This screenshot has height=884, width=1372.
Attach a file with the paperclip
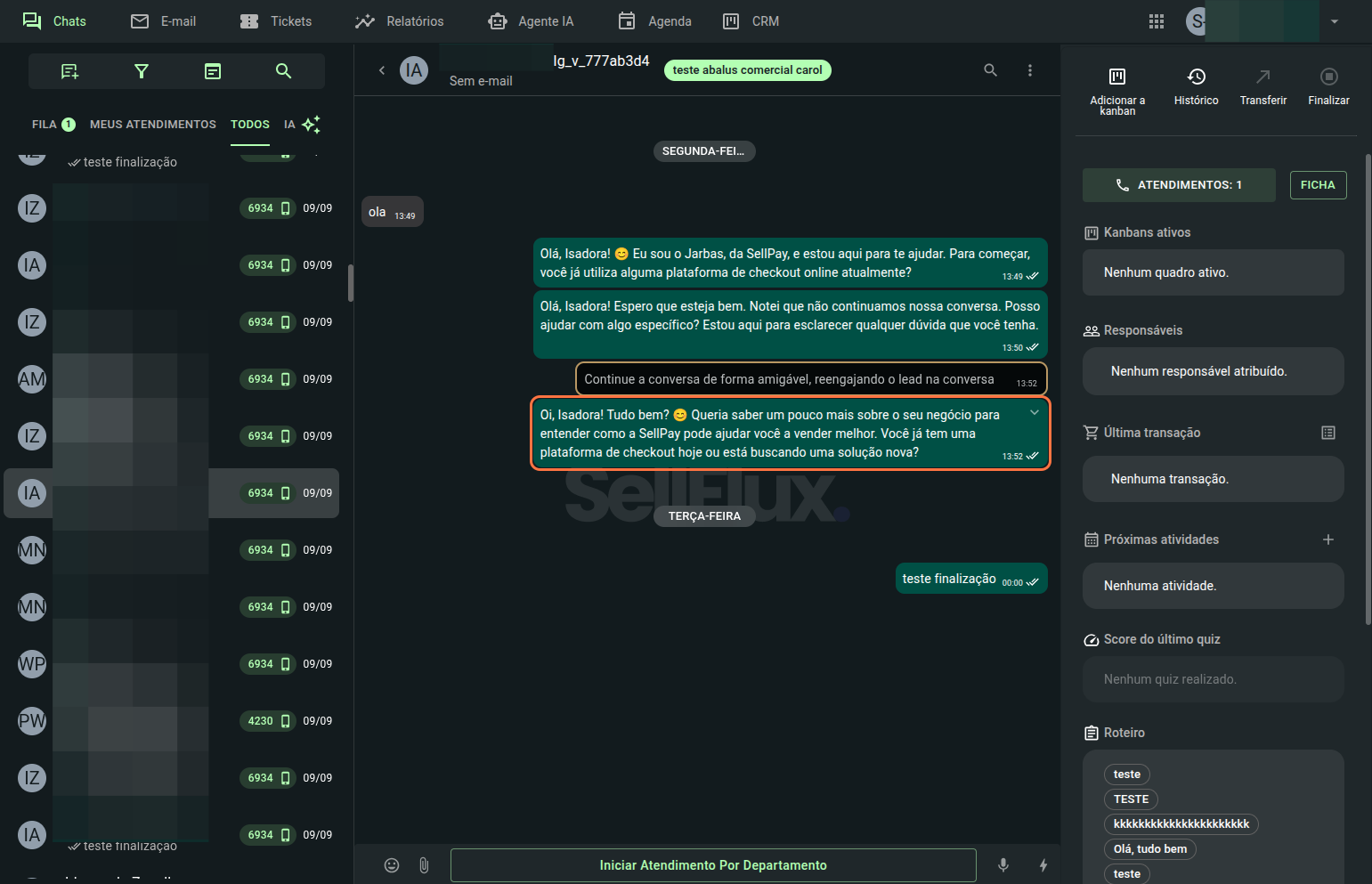[x=424, y=865]
